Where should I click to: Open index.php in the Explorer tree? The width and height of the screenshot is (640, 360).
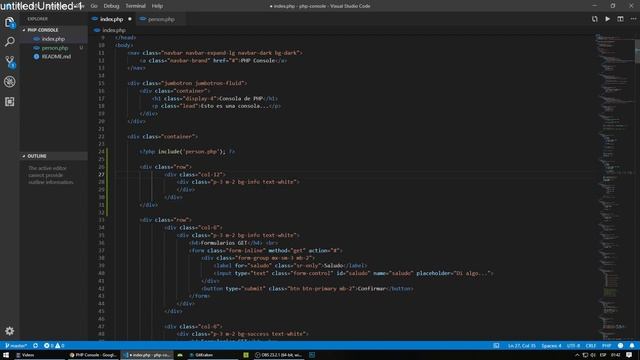[53, 39]
